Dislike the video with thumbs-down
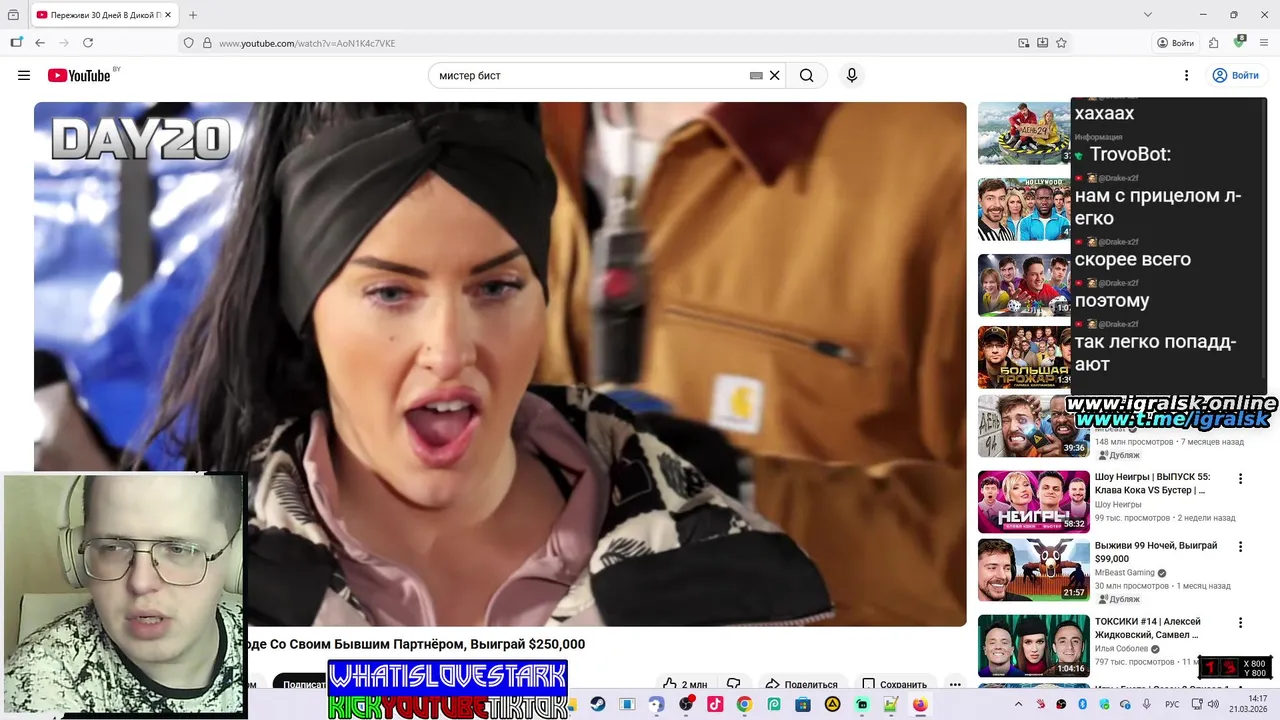 (x=734, y=685)
